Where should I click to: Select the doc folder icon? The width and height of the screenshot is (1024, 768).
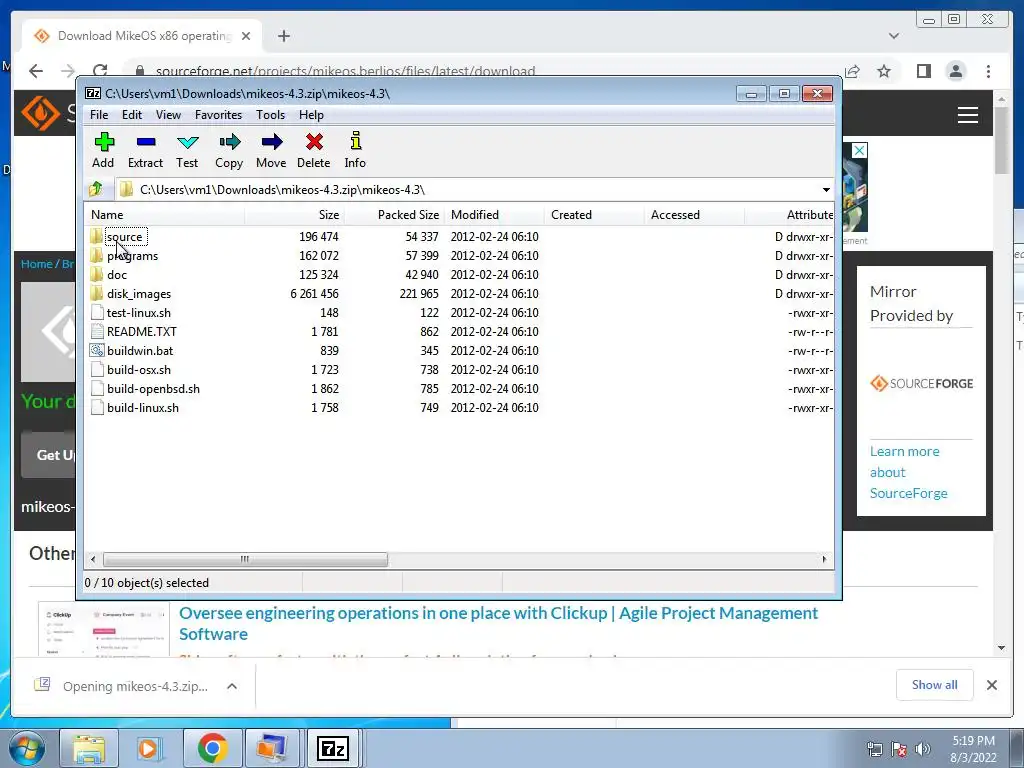tap(97, 274)
